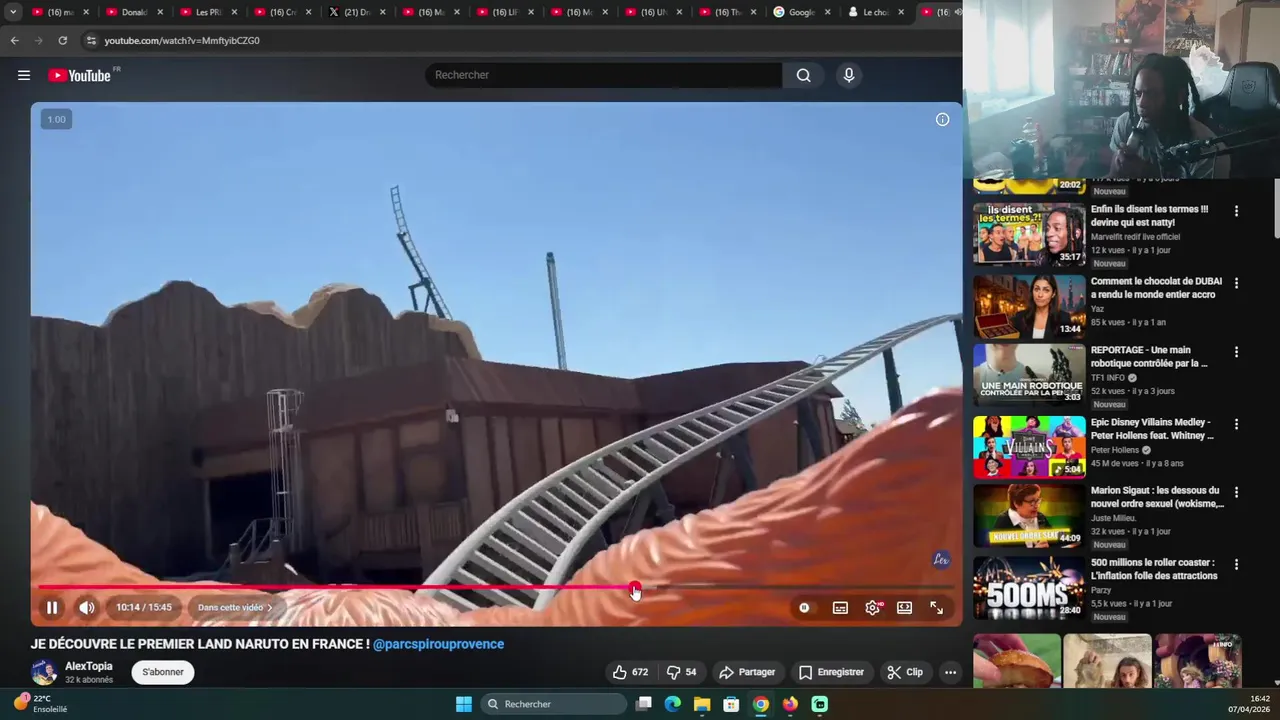Open '500 millions le roller coaster' thumbnail
Image resolution: width=1280 pixels, height=720 pixels.
coord(1029,588)
